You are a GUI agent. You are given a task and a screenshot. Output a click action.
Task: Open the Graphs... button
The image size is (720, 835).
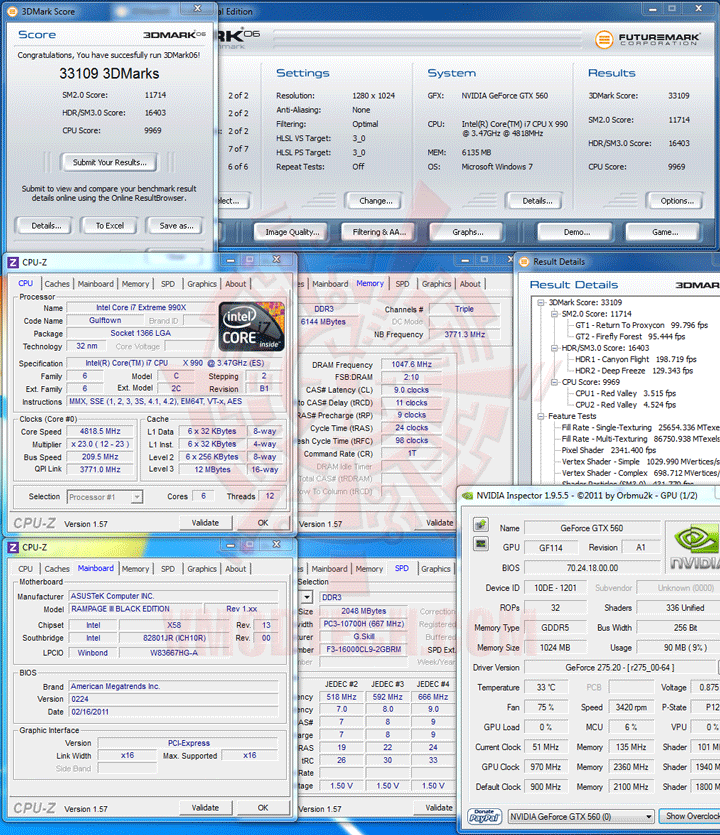[x=468, y=232]
